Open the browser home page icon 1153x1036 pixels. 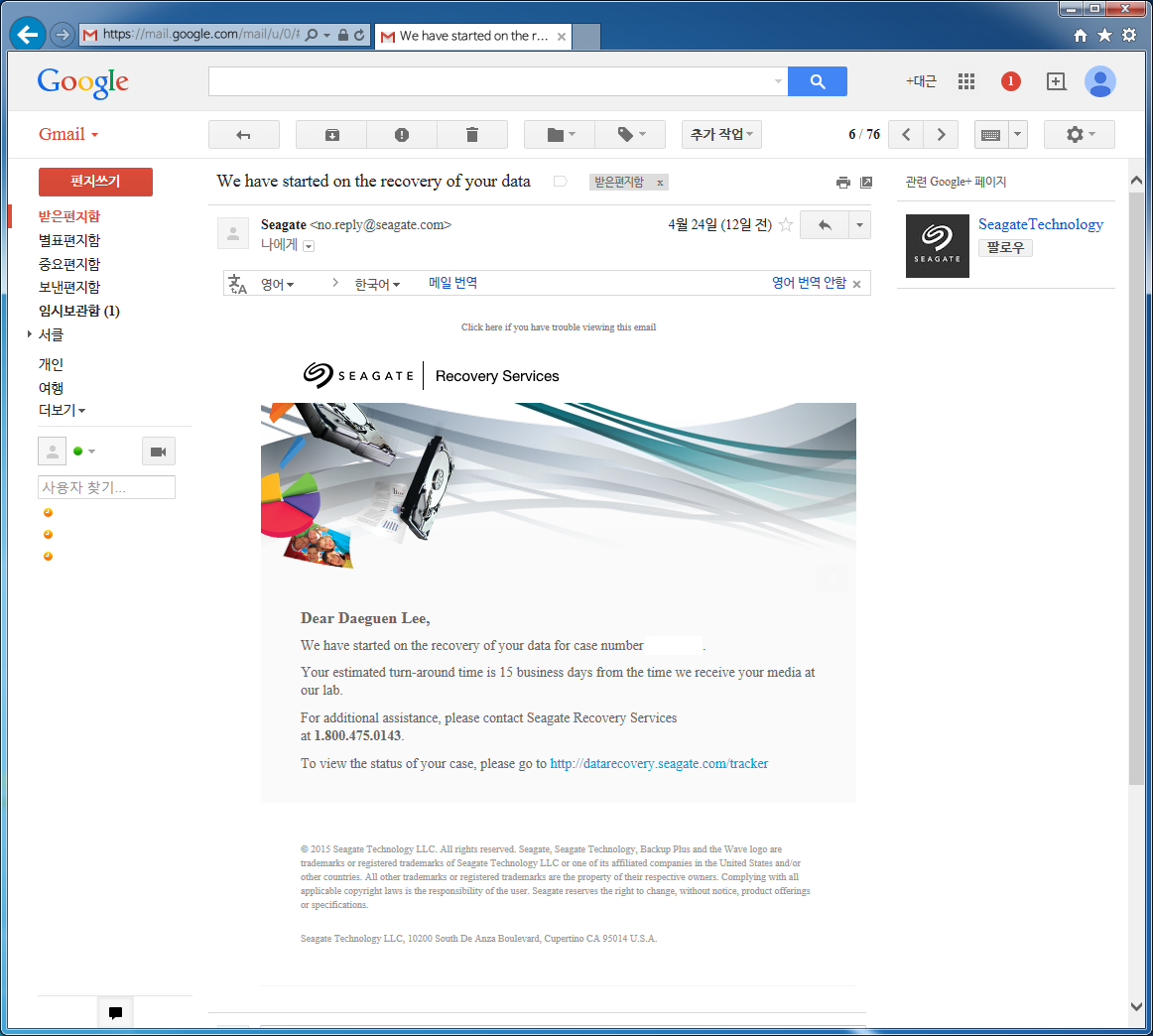(1081, 36)
